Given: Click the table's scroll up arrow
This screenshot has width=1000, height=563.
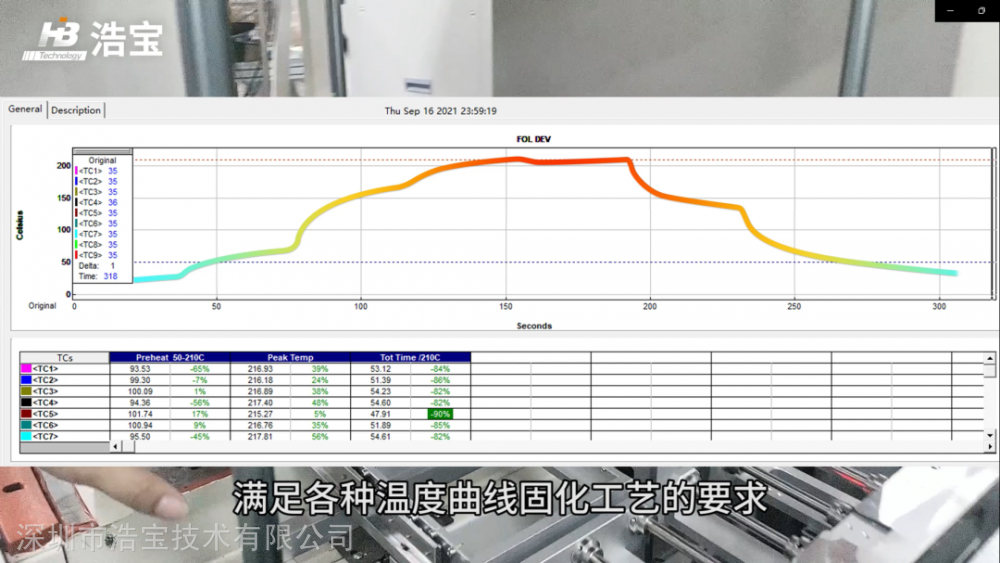Looking at the screenshot, I should [x=990, y=358].
